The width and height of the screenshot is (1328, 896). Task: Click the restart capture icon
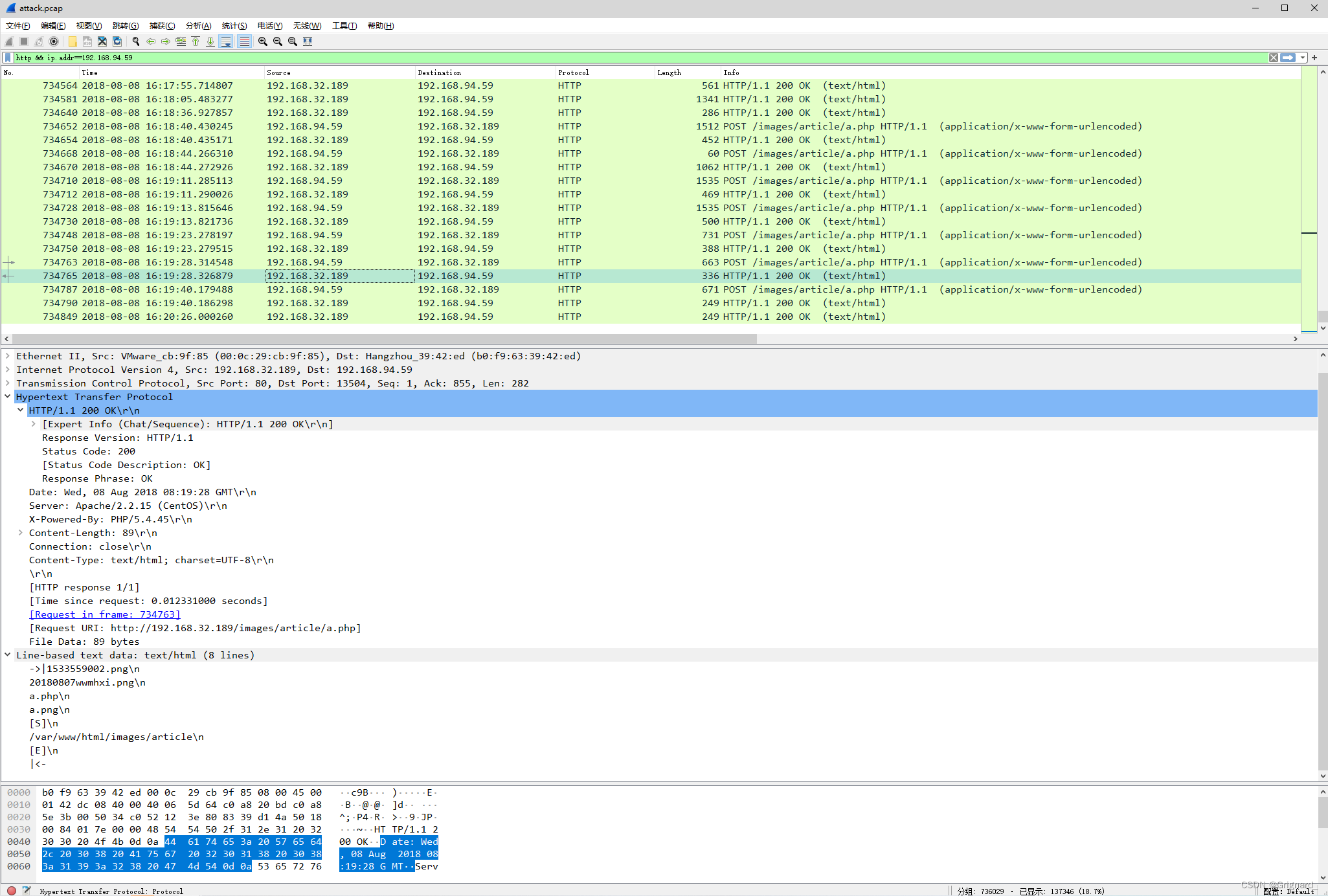click(39, 41)
